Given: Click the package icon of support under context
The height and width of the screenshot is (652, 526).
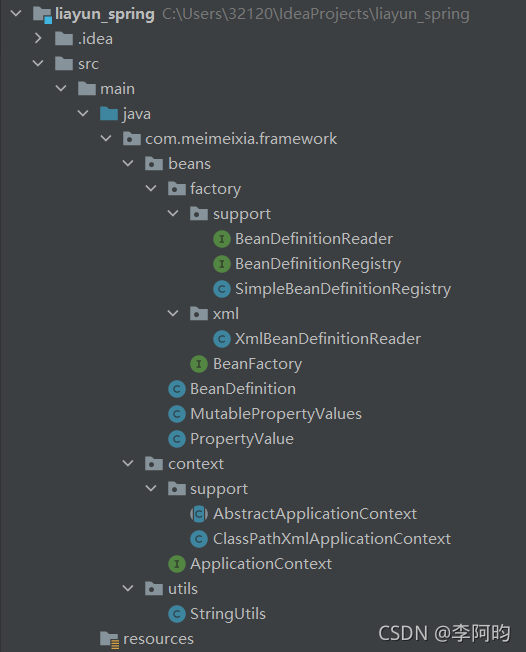Looking at the screenshot, I should point(177,489).
